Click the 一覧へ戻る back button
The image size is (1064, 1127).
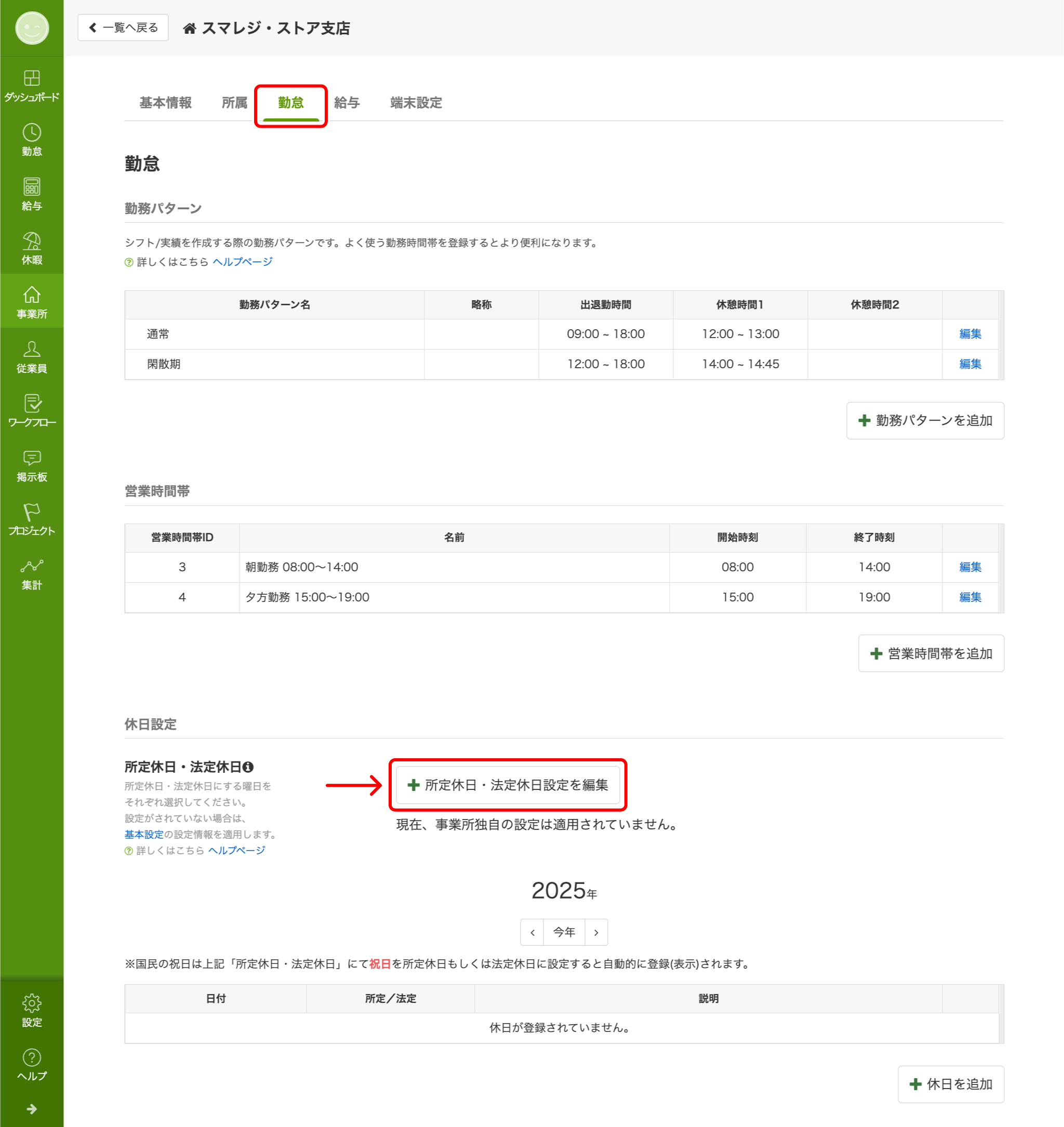tap(123, 28)
